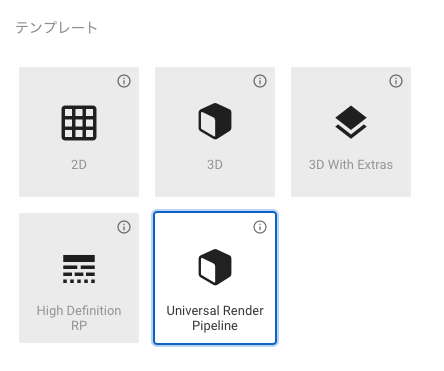Viewport: 444px width, 371px height.
Task: View info for Universal Render Pipeline template
Action: point(260,227)
